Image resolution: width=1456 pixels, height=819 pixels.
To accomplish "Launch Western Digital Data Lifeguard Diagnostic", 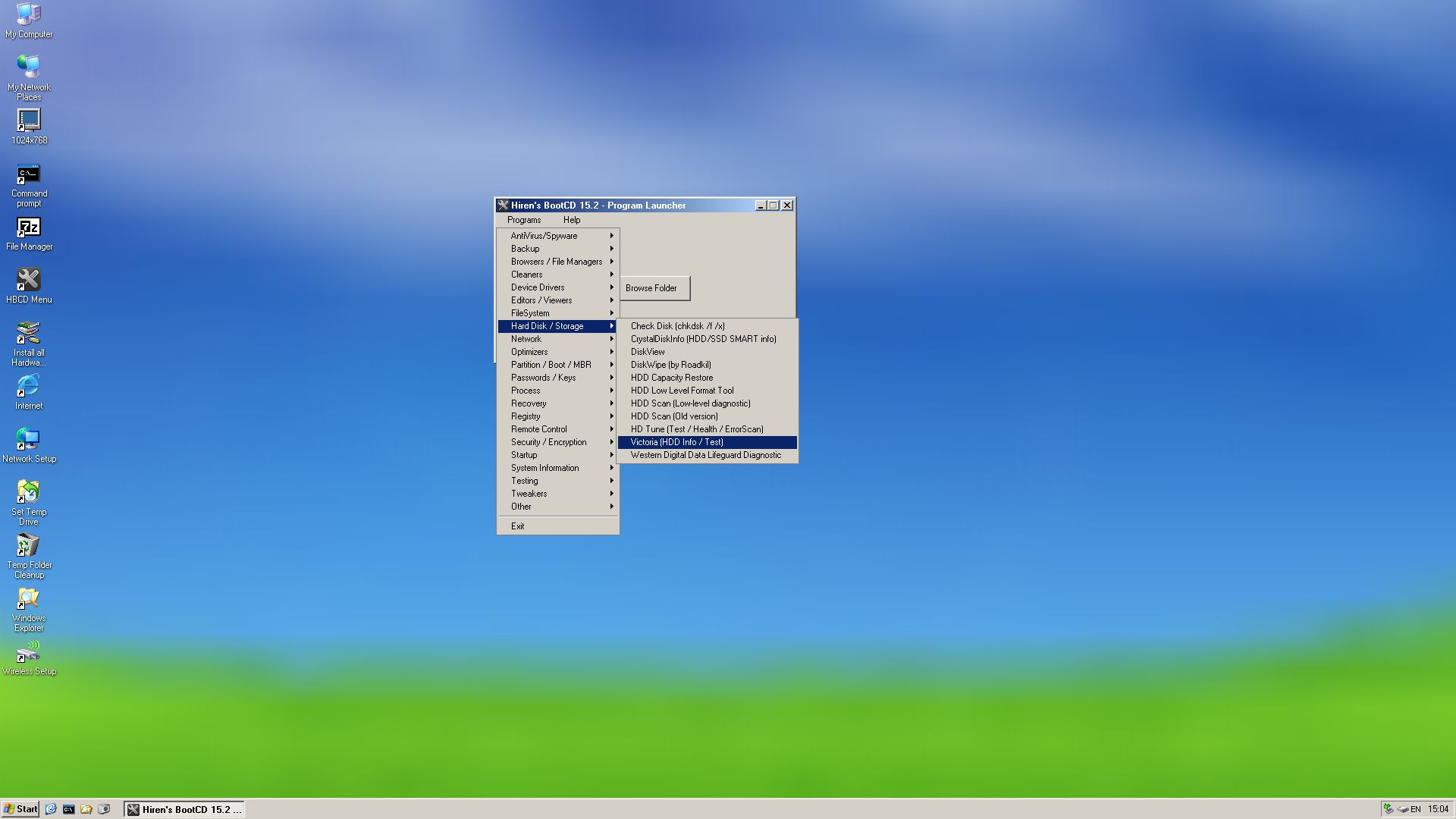I will click(x=708, y=455).
